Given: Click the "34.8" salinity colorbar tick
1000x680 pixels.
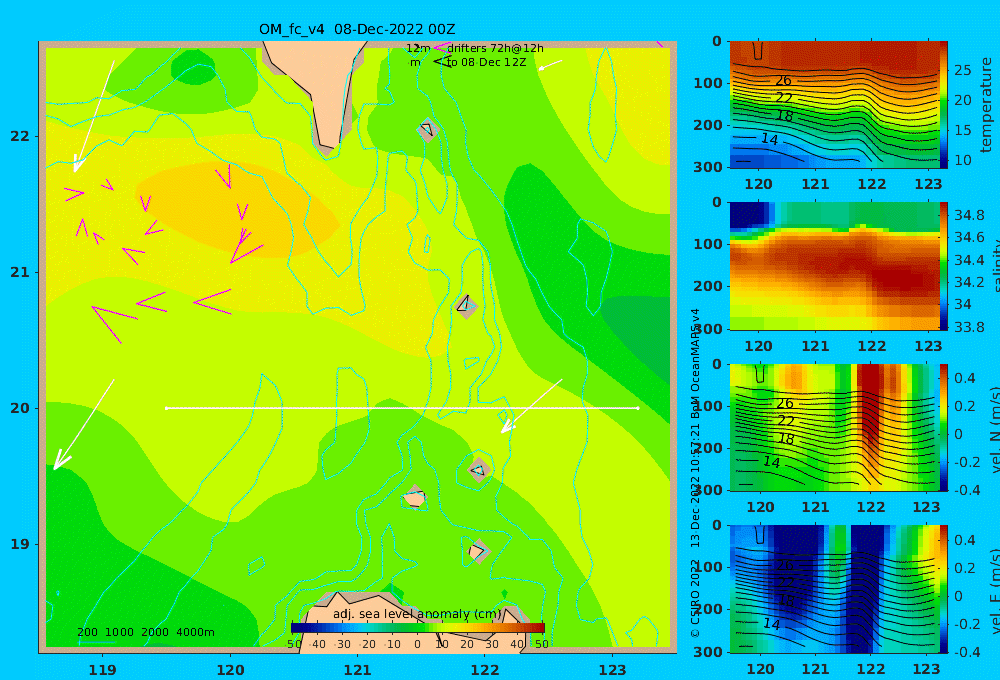Looking at the screenshot, I should tap(969, 215).
